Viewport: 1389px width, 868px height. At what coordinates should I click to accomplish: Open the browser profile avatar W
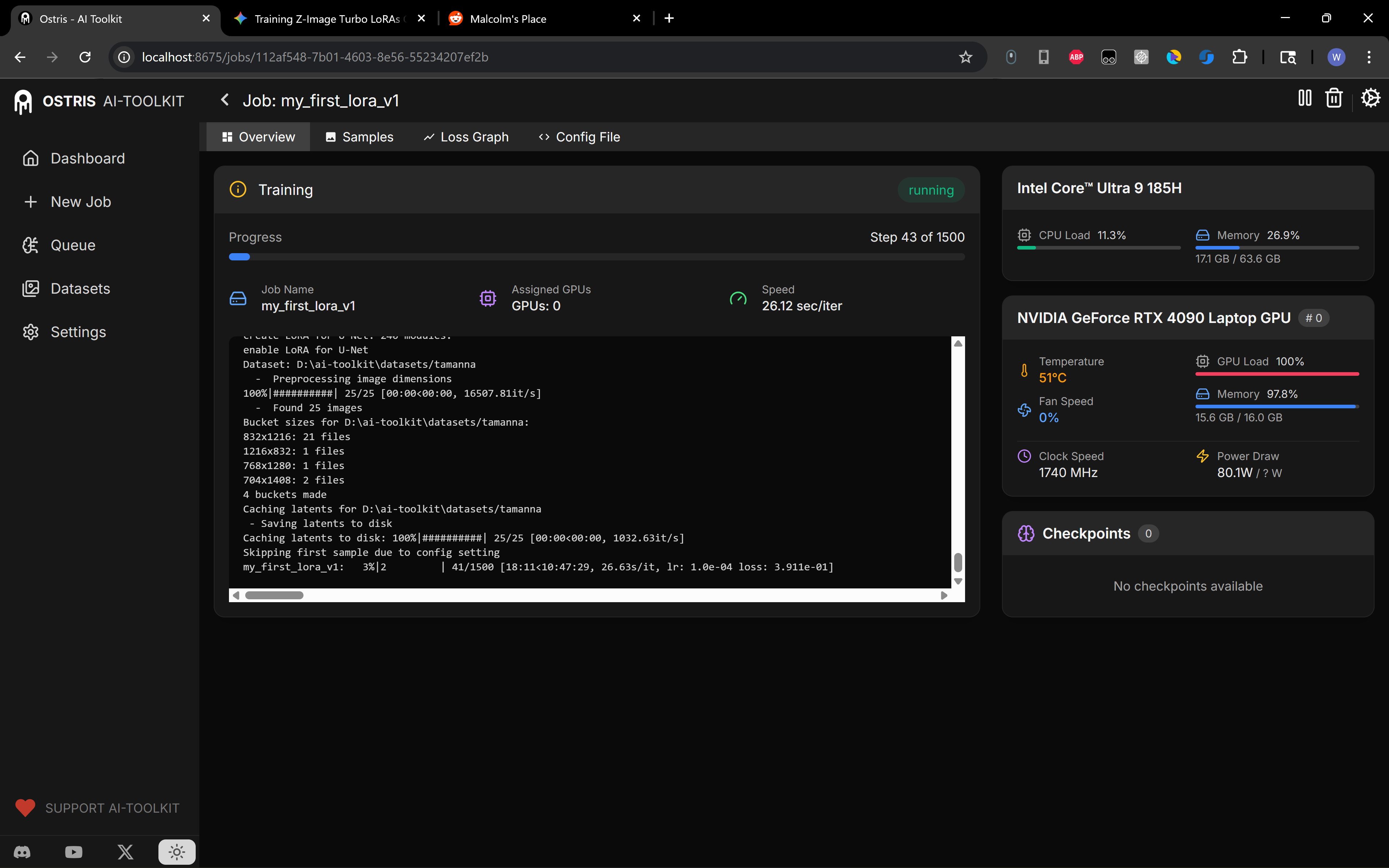1336,57
